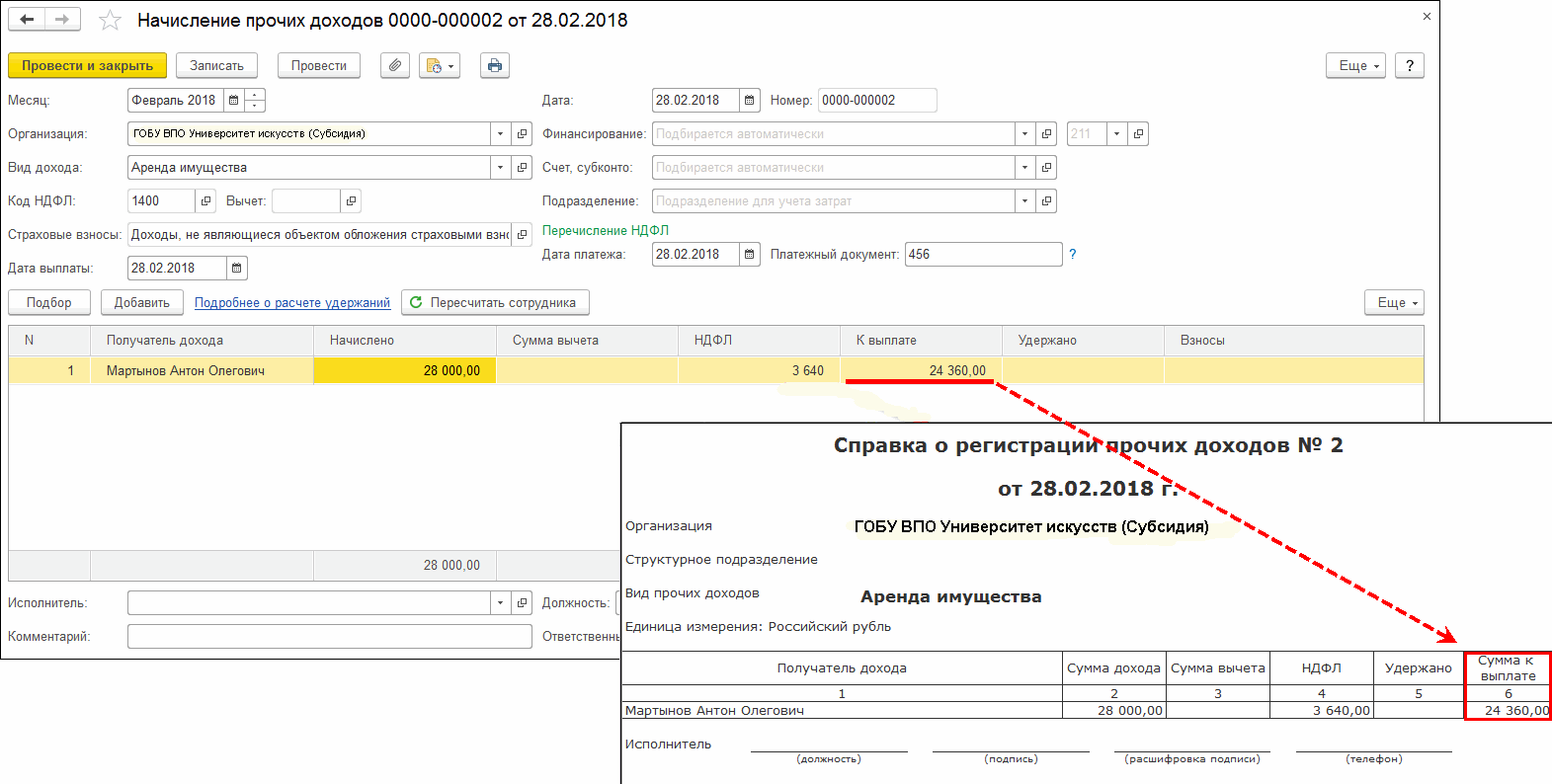The width and height of the screenshot is (1552, 784).
Task: Expand the Вид дохода dropdown
Action: (501, 167)
